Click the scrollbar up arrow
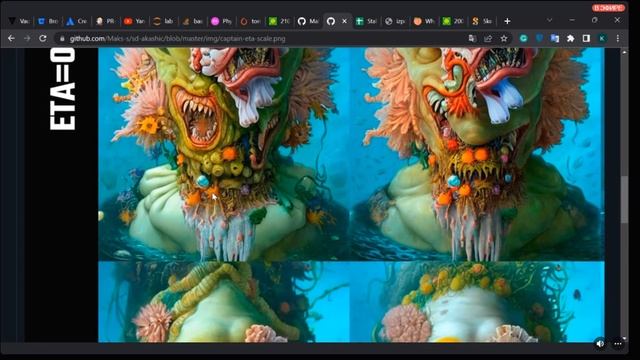This screenshot has height=360, width=640. pyautogui.click(x=624, y=52)
